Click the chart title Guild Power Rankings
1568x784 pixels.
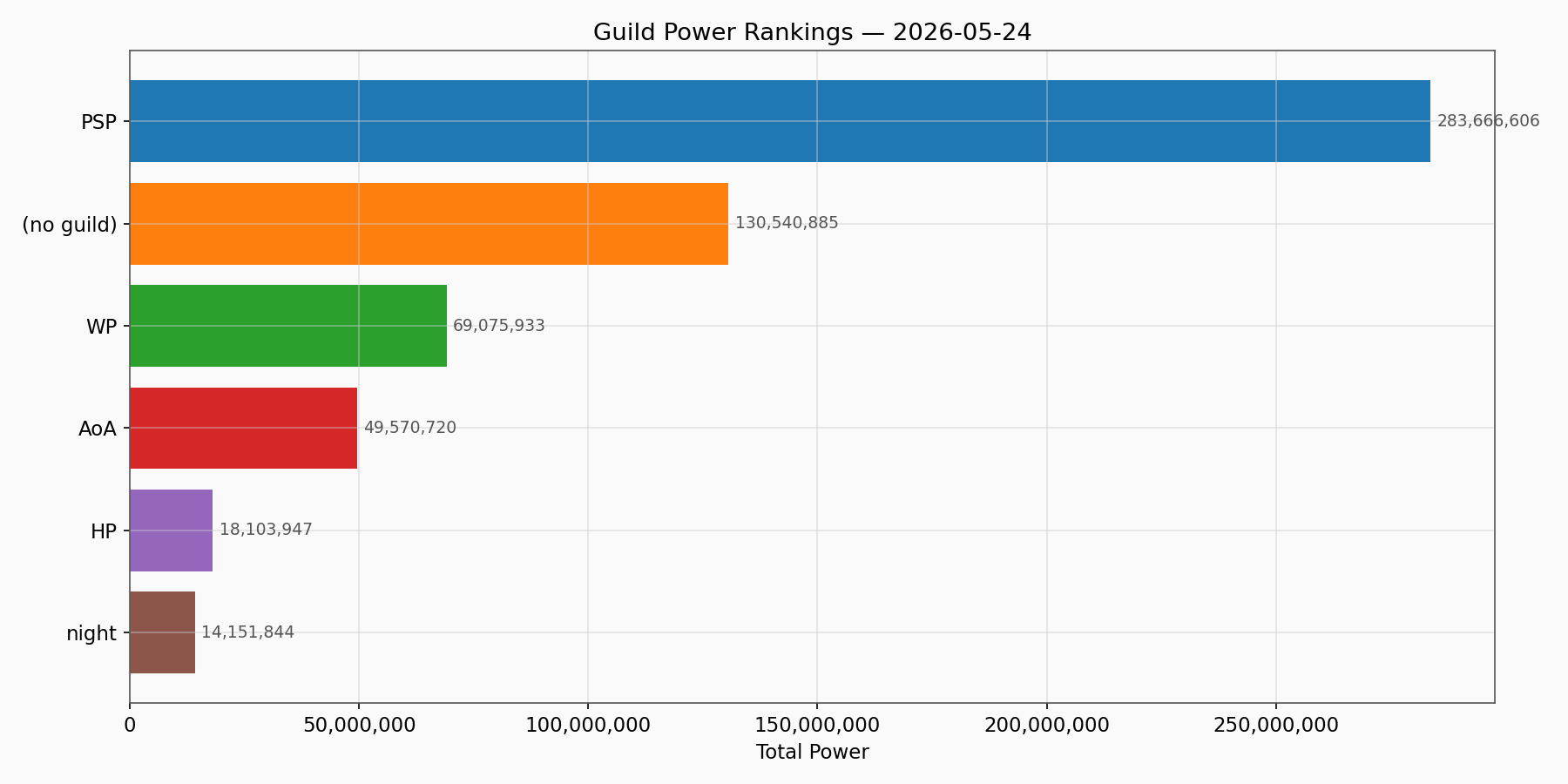pos(812,32)
